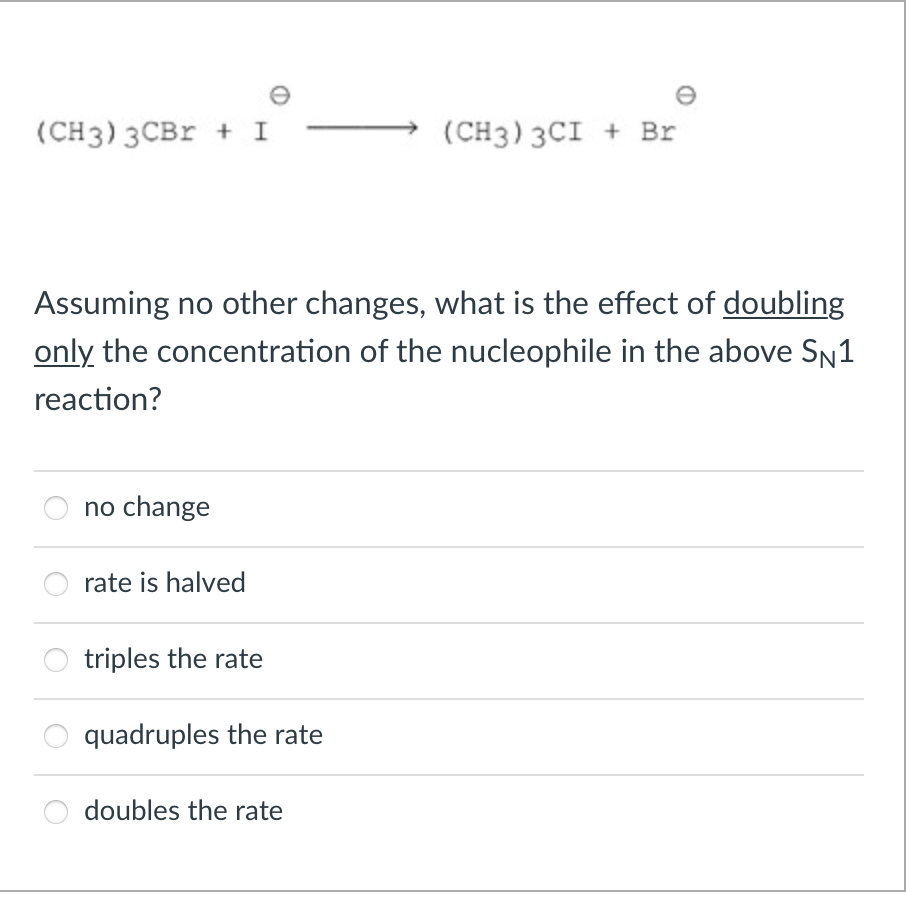Click the underlined word "only"
Viewport: 906px width, 910px height.
click(63, 352)
